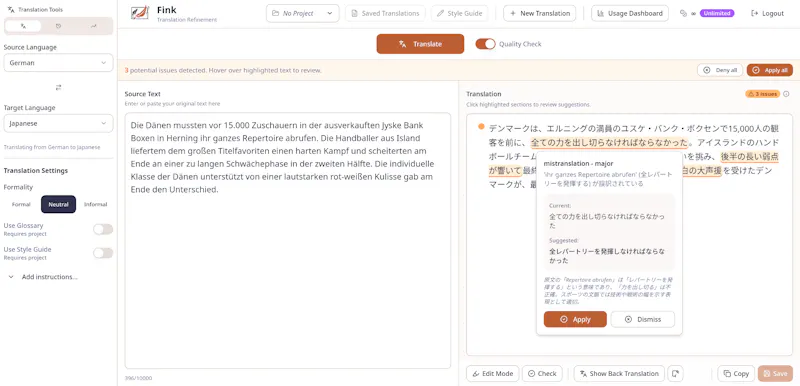Select Informal formality option
The width and height of the screenshot is (800, 386).
pos(95,204)
